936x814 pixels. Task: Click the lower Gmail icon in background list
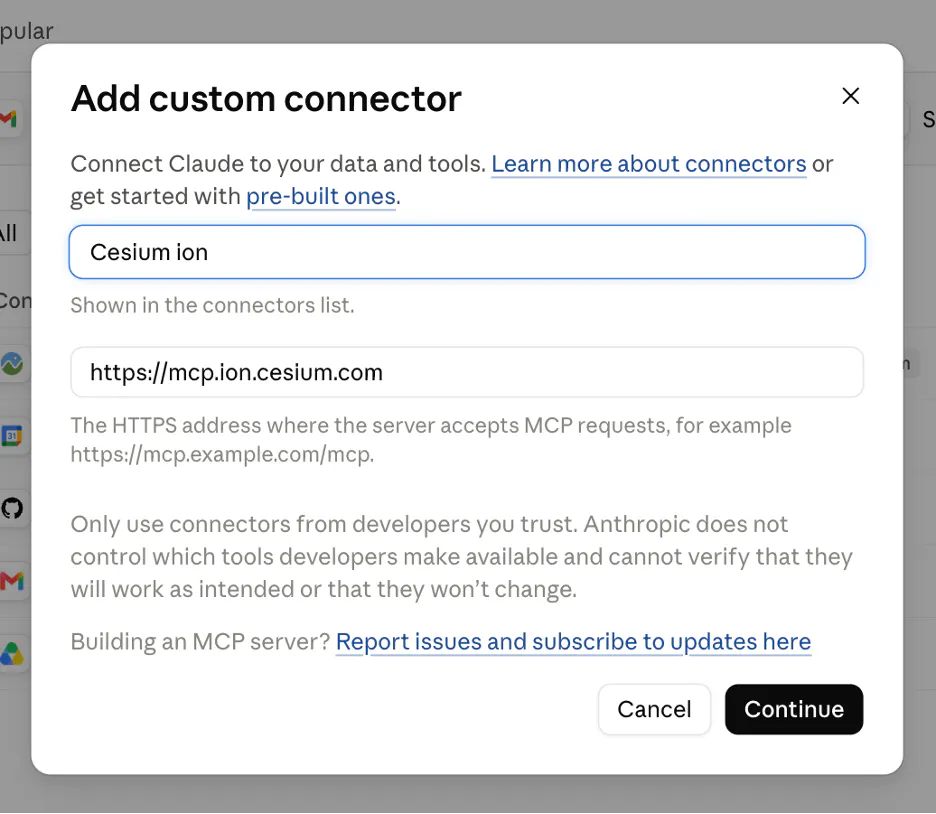pos(12,581)
